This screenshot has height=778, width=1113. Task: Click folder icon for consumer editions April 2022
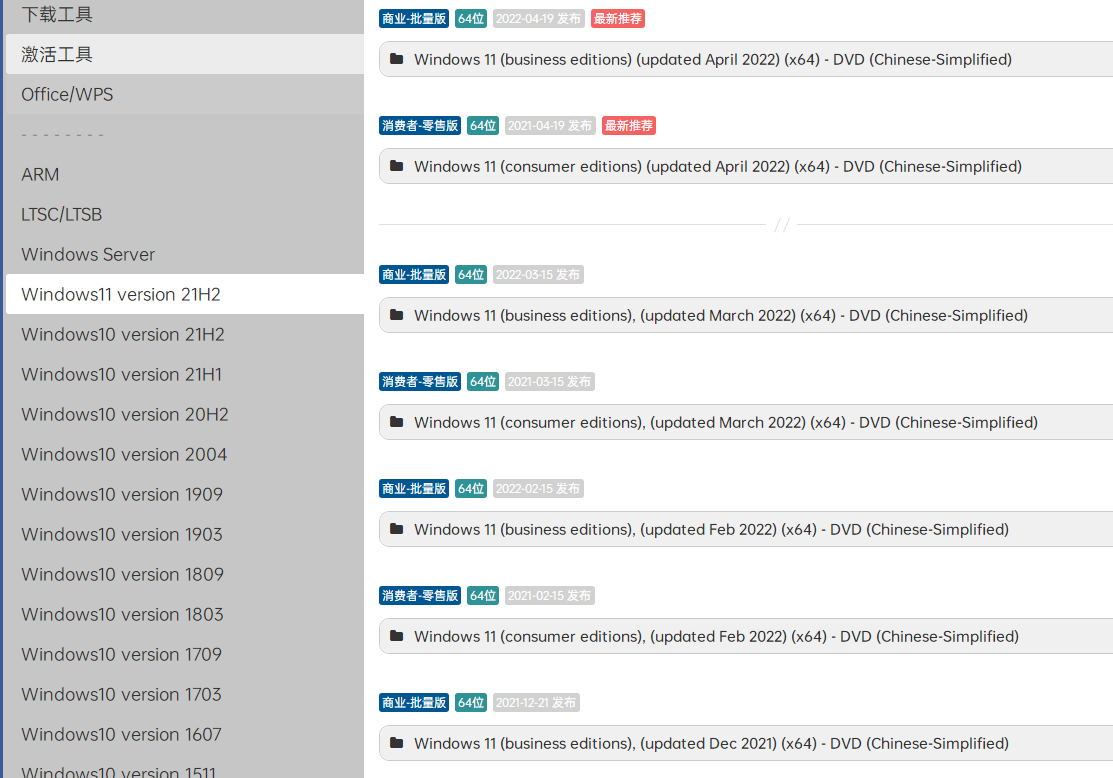pyautogui.click(x=397, y=166)
